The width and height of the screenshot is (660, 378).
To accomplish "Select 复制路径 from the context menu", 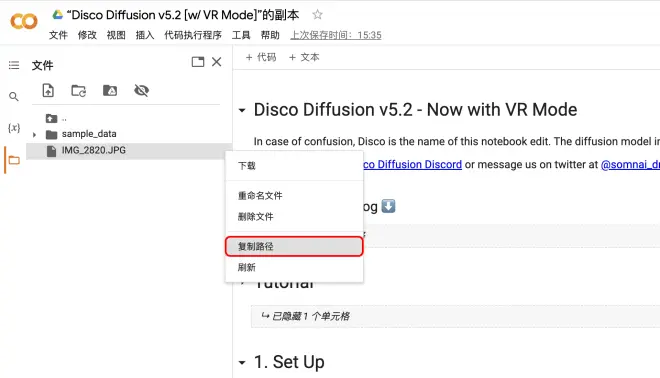I will [x=294, y=246].
